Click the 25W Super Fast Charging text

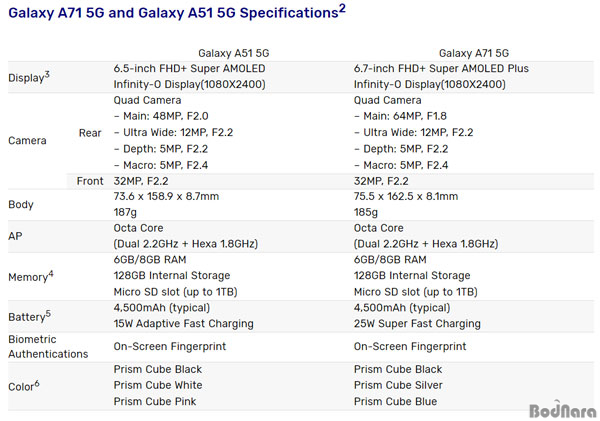pos(417,324)
